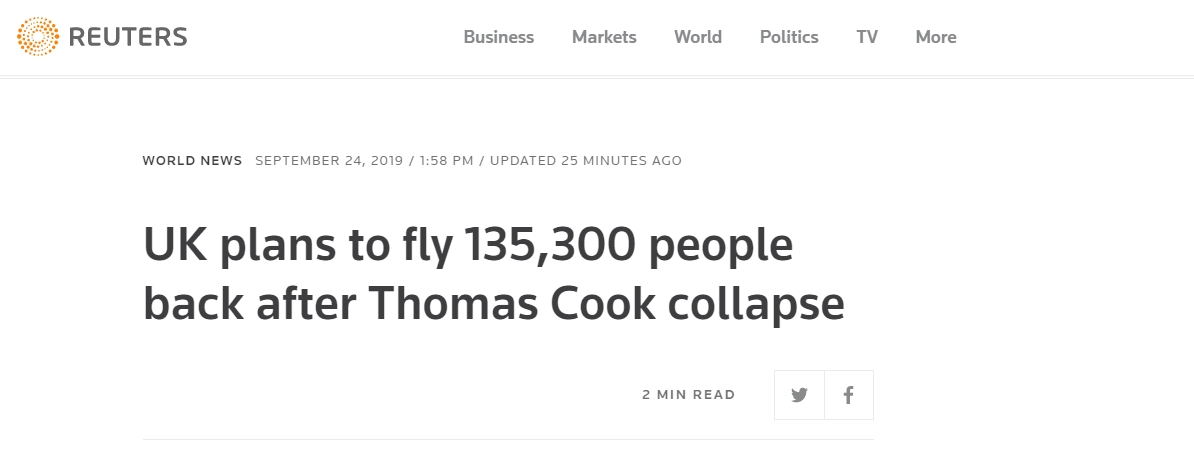Click the 2 MIN READ label
This screenshot has width=1194, height=460.
click(688, 395)
